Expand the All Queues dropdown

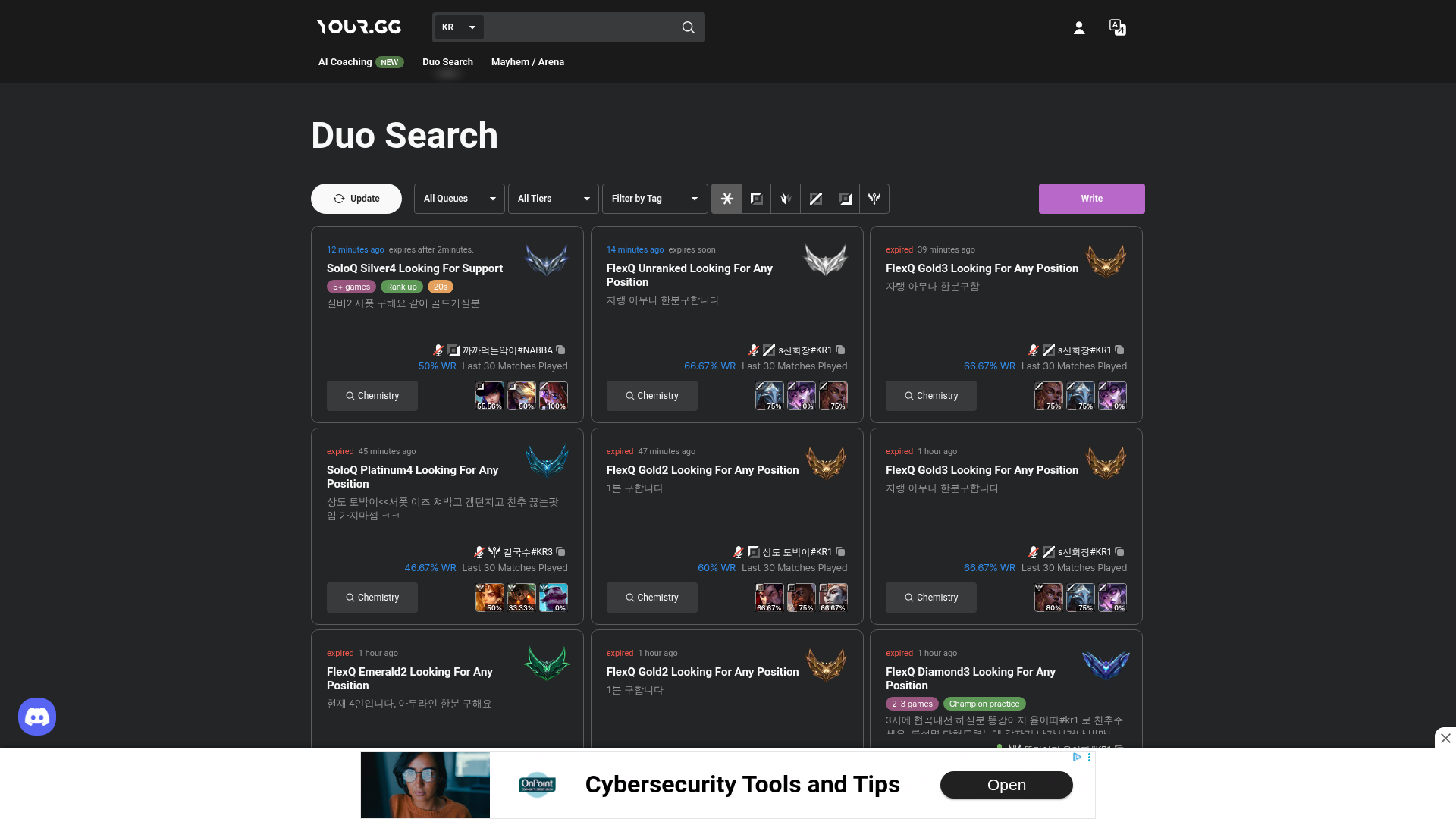point(460,199)
